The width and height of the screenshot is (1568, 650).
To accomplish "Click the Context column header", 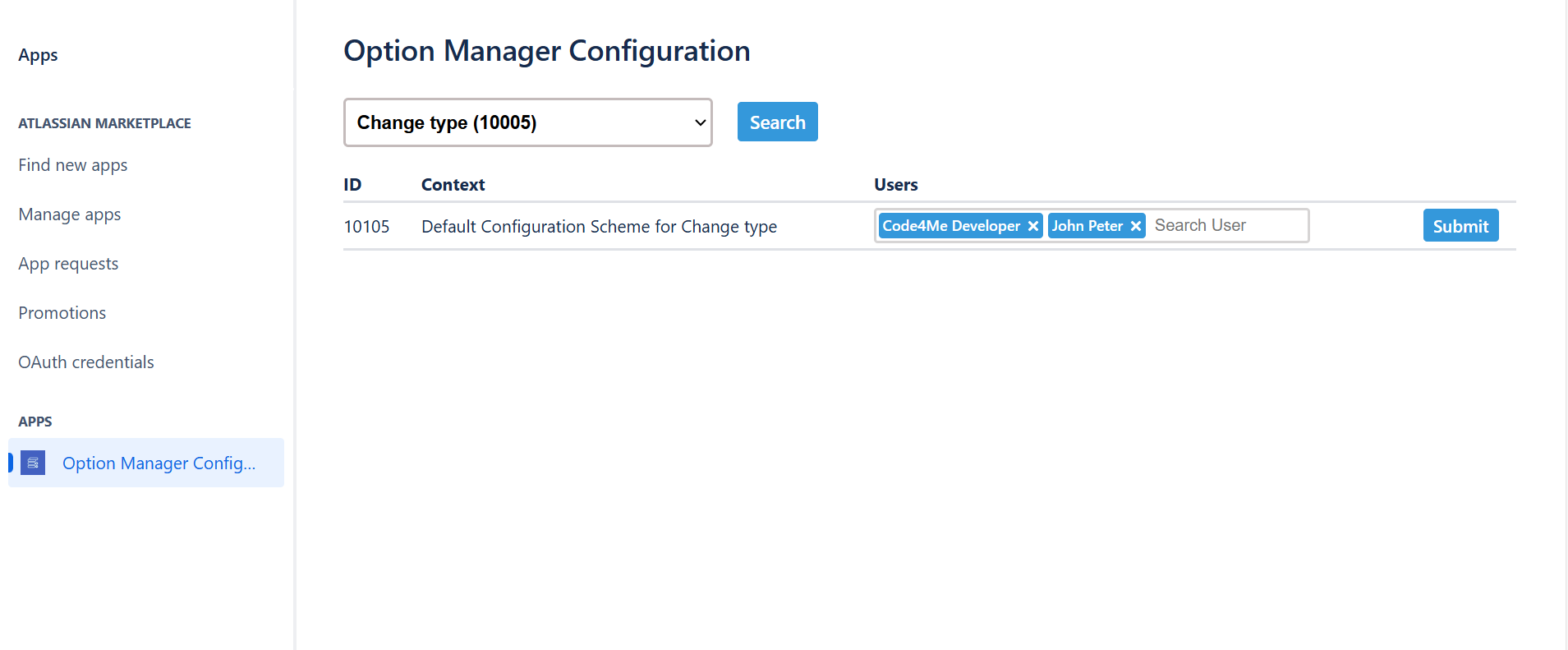I will [x=453, y=185].
